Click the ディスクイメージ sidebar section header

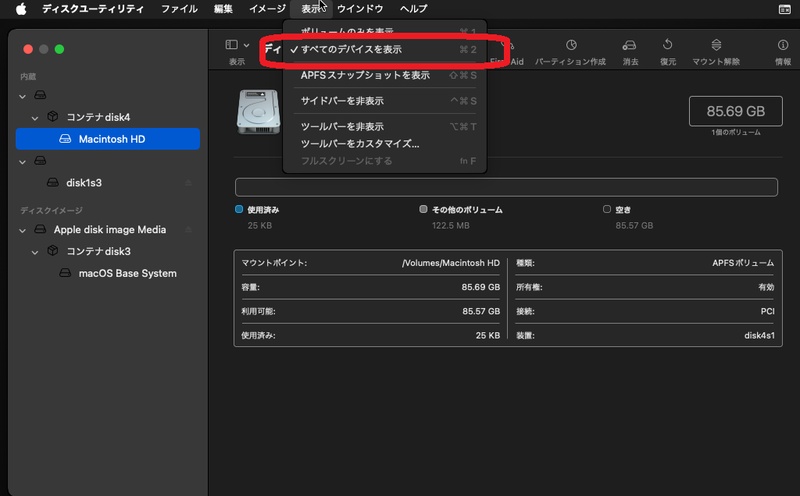51,210
